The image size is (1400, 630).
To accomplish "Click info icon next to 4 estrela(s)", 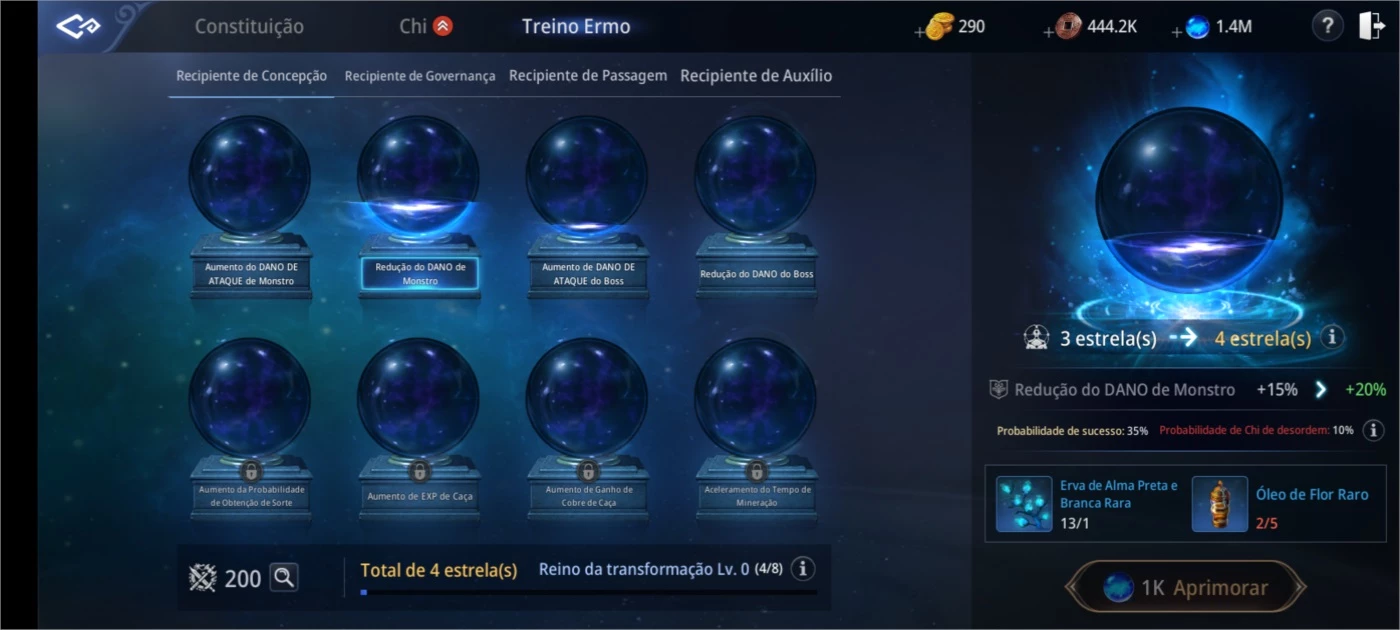I will coord(1331,337).
